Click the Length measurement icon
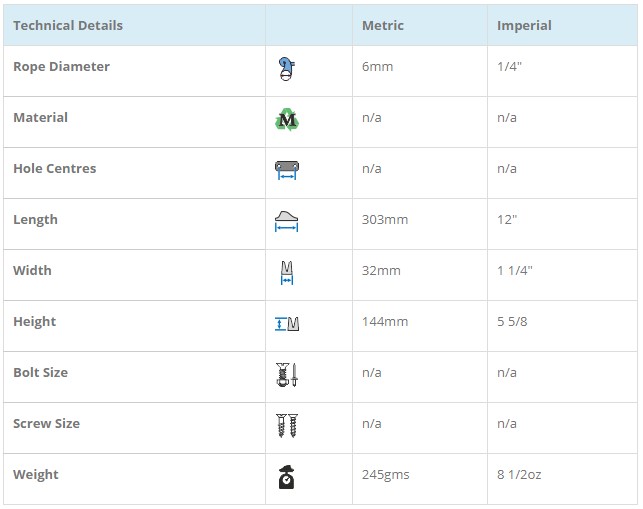643x509 pixels. tap(287, 222)
